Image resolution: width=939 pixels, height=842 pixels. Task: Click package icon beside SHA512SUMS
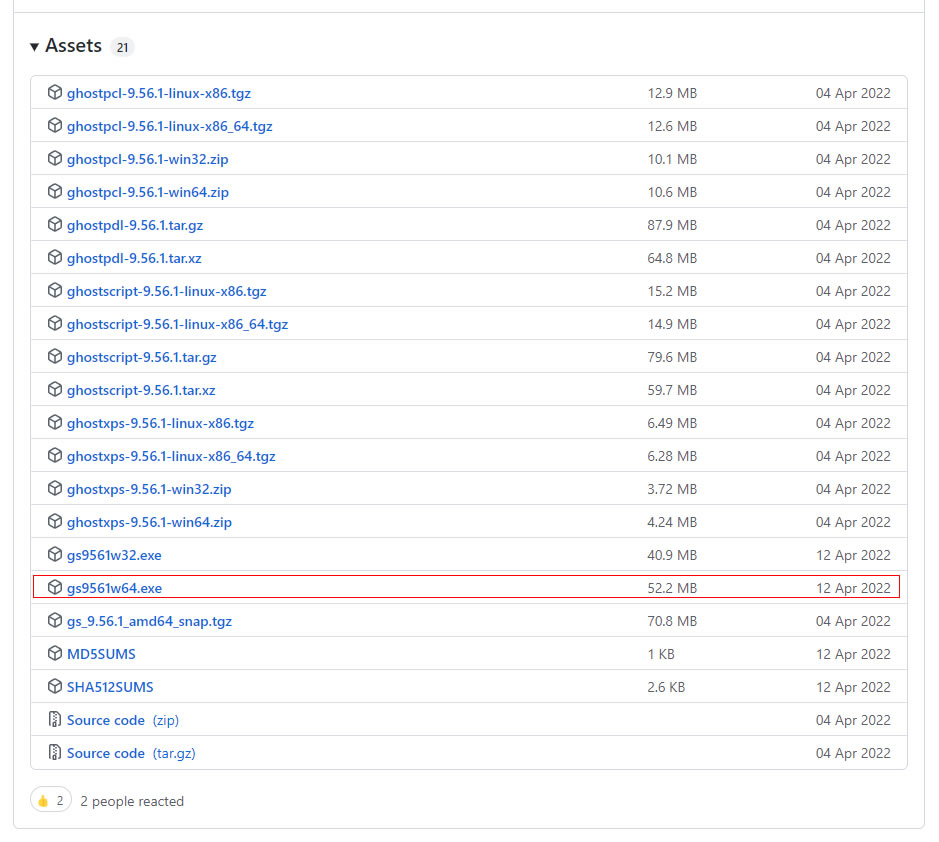pos(55,687)
